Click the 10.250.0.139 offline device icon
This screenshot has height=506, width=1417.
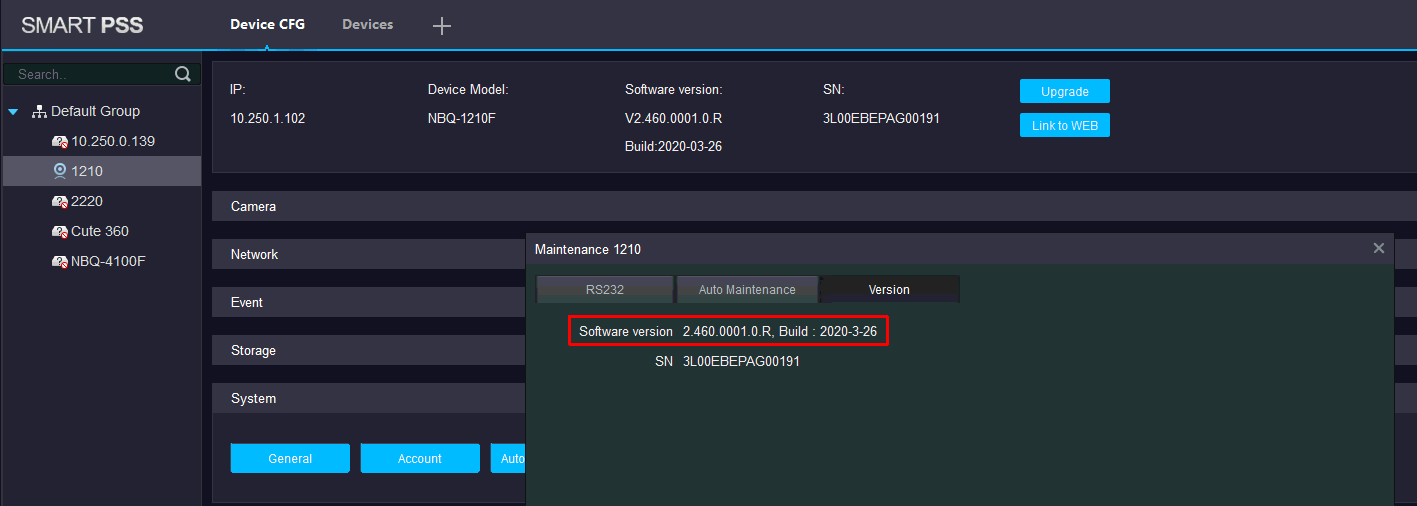point(59,142)
